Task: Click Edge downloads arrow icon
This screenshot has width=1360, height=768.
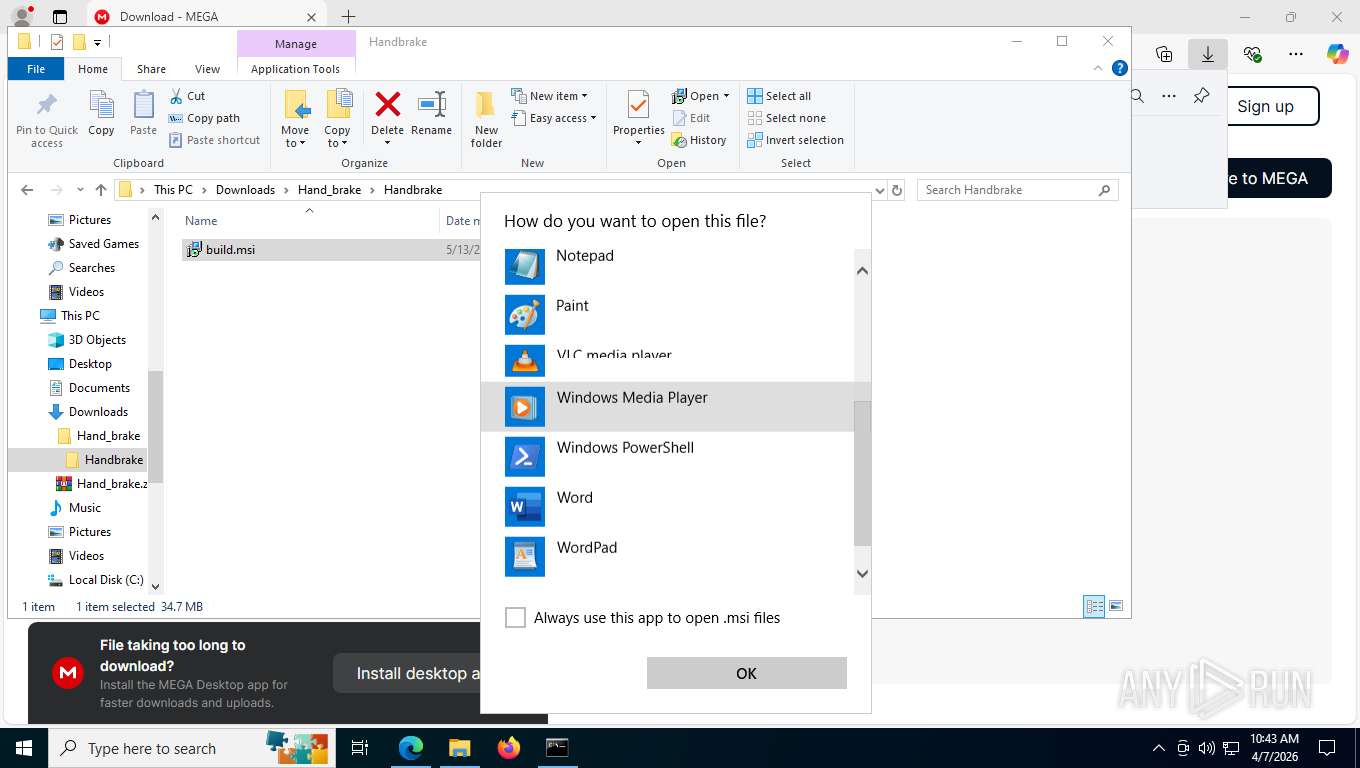Action: [x=1207, y=54]
